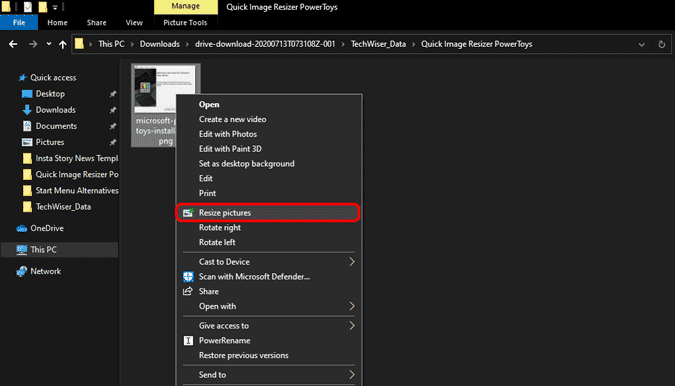Click Downloads in the breadcrumb path

click(x=160, y=44)
